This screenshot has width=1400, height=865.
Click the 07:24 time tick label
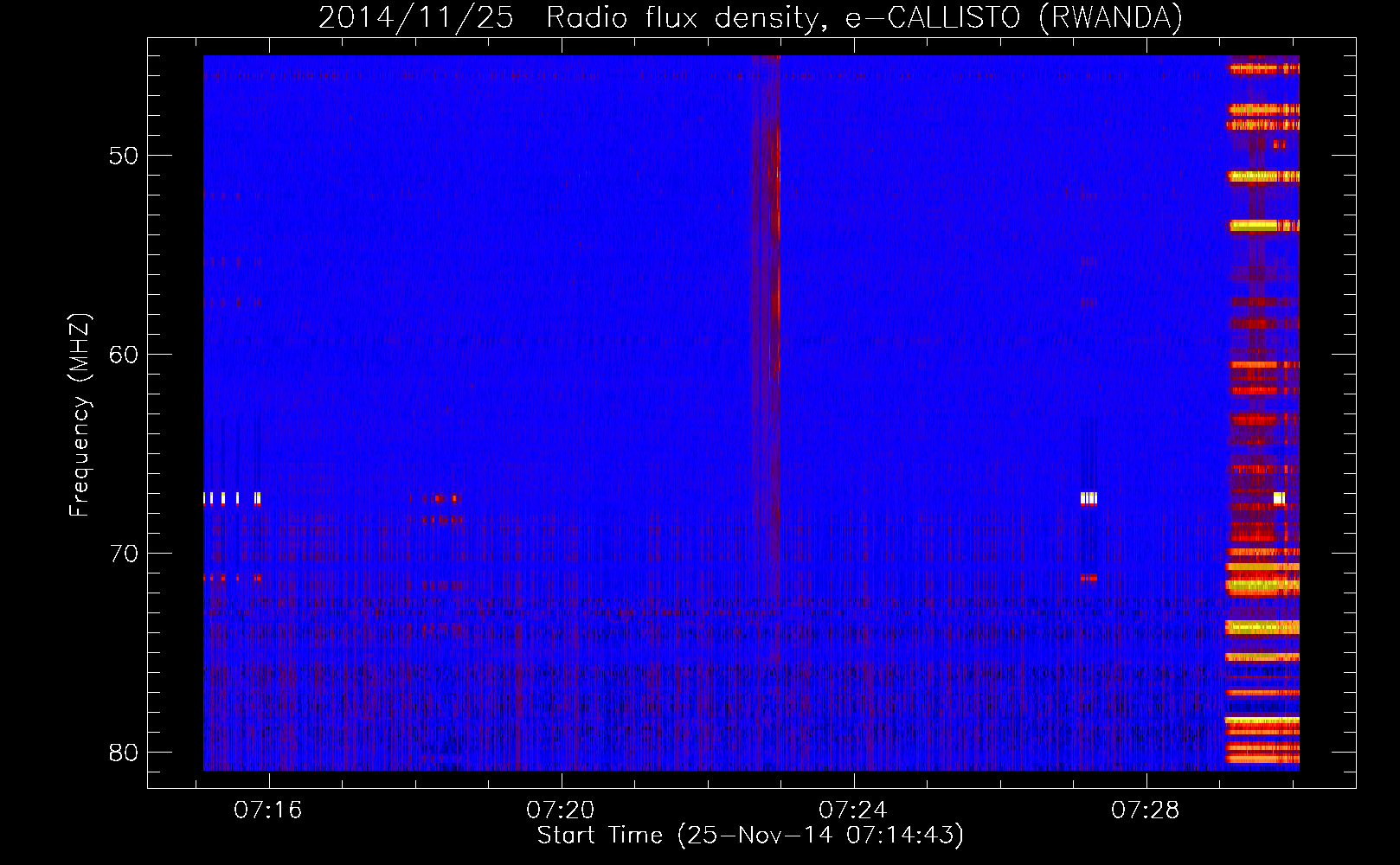point(853,811)
